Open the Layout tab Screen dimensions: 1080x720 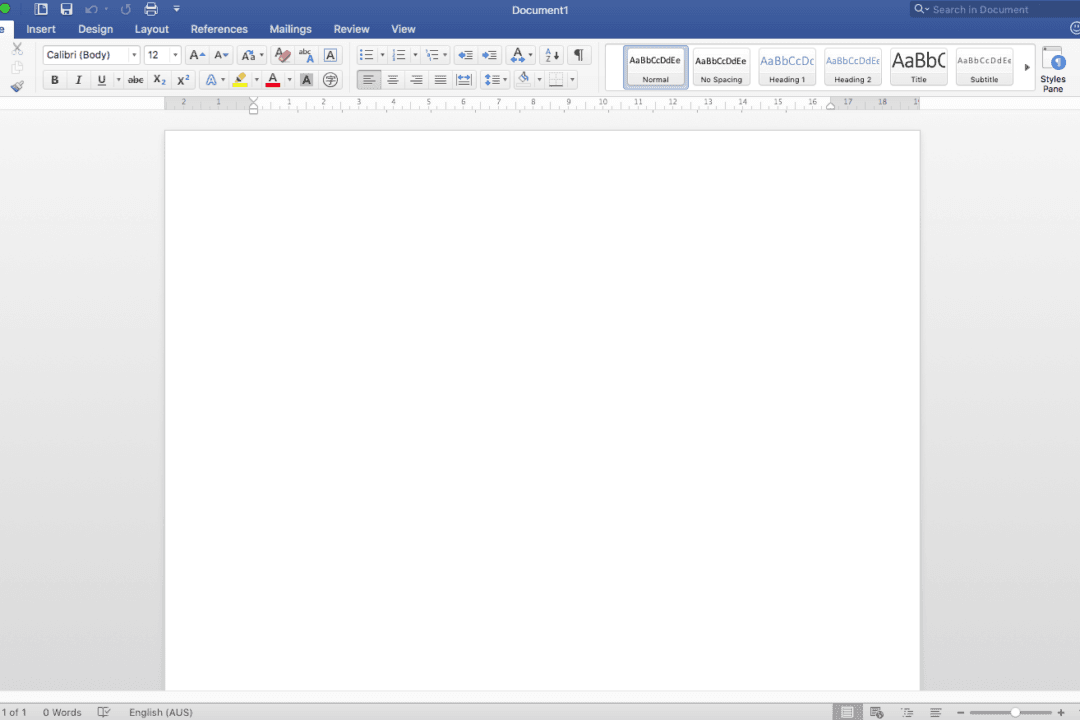[x=152, y=29]
